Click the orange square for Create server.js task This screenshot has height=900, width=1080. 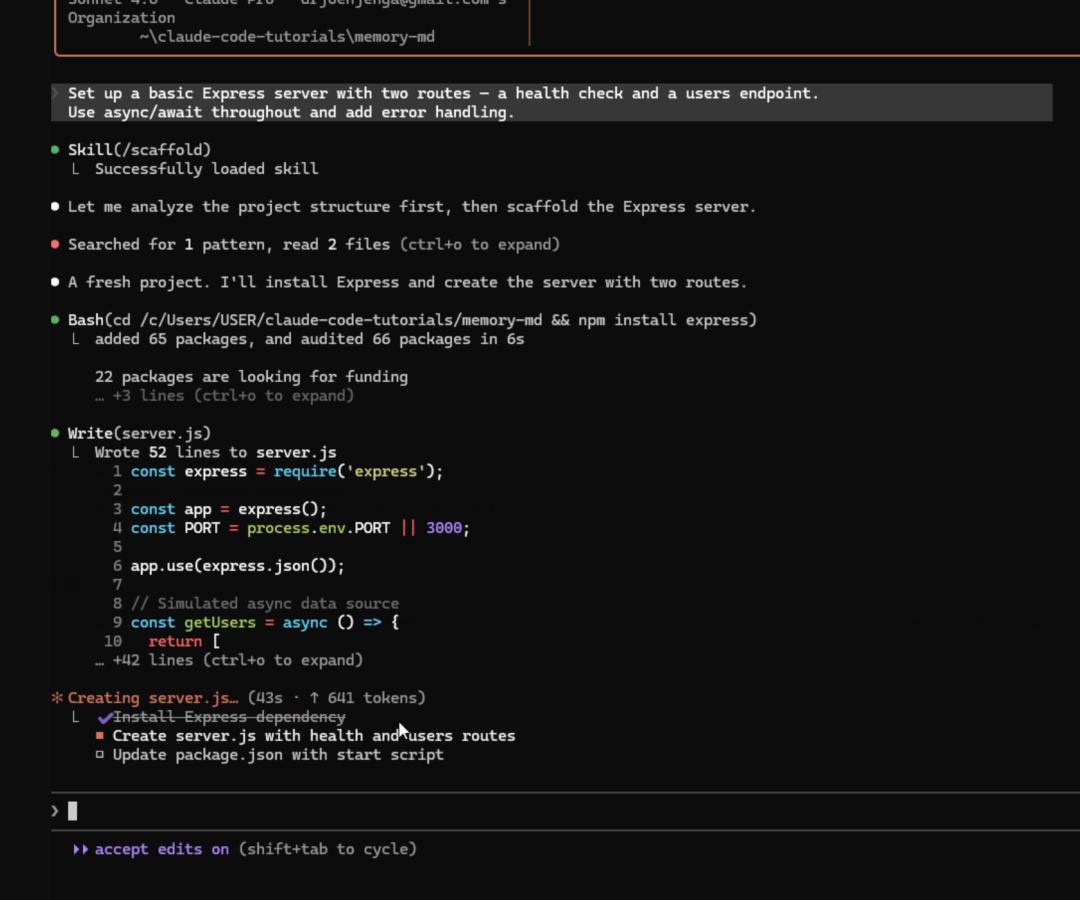click(100, 736)
